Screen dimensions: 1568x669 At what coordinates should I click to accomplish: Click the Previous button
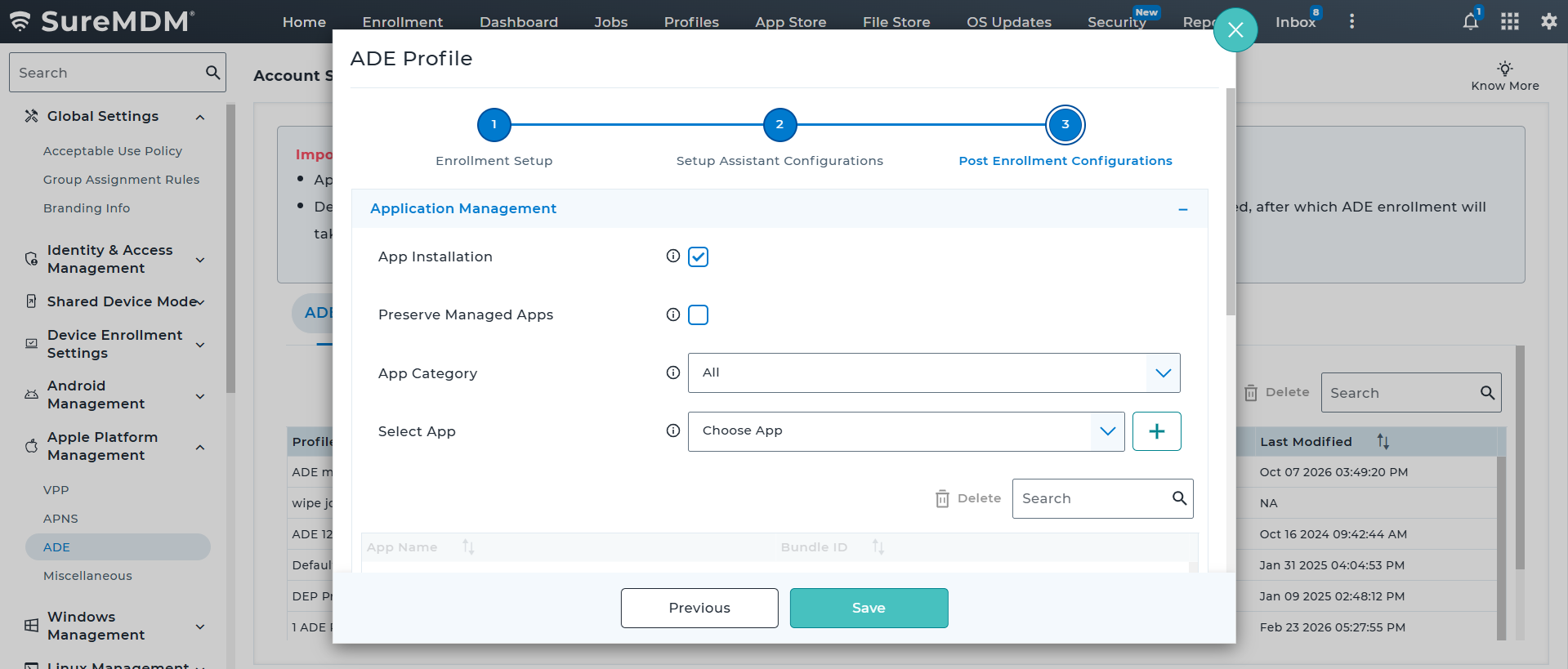coord(699,608)
